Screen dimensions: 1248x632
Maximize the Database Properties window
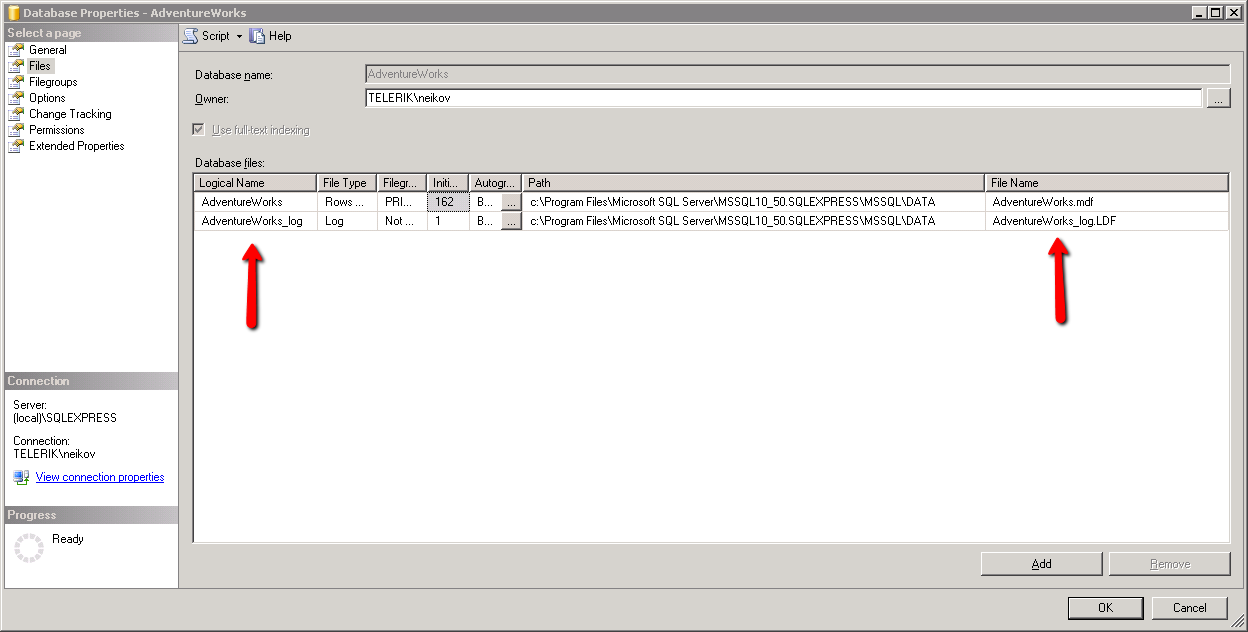[x=1215, y=13]
